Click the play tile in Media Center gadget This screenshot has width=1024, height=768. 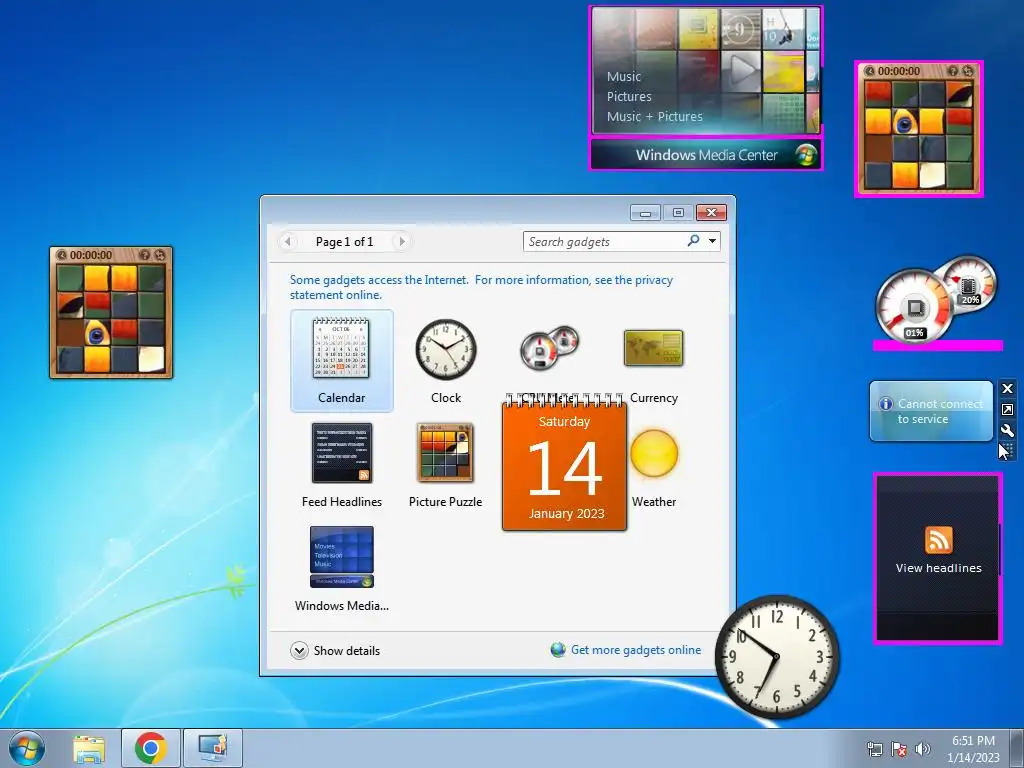pyautogui.click(x=743, y=69)
